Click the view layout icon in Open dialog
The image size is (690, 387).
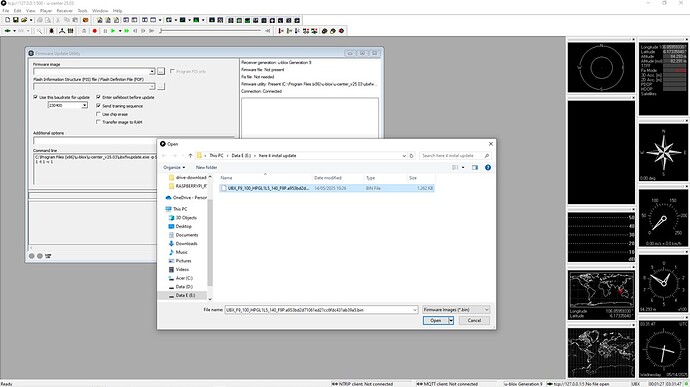(455, 167)
